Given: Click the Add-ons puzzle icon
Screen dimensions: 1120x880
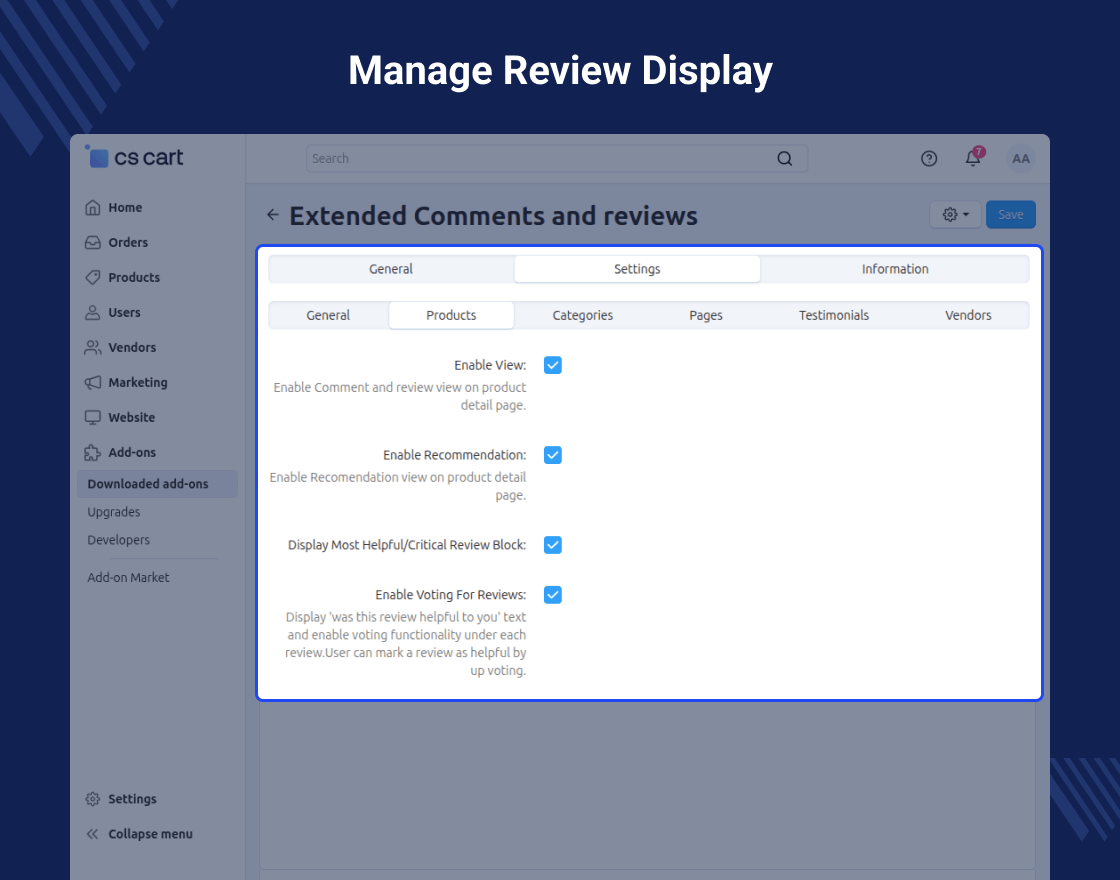Looking at the screenshot, I should (93, 452).
